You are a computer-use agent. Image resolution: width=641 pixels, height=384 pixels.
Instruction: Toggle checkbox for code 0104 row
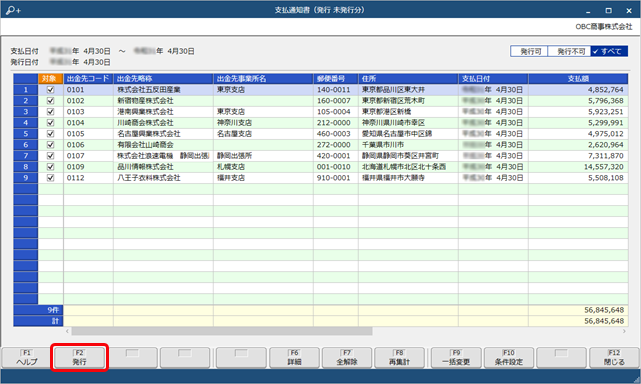coord(51,123)
